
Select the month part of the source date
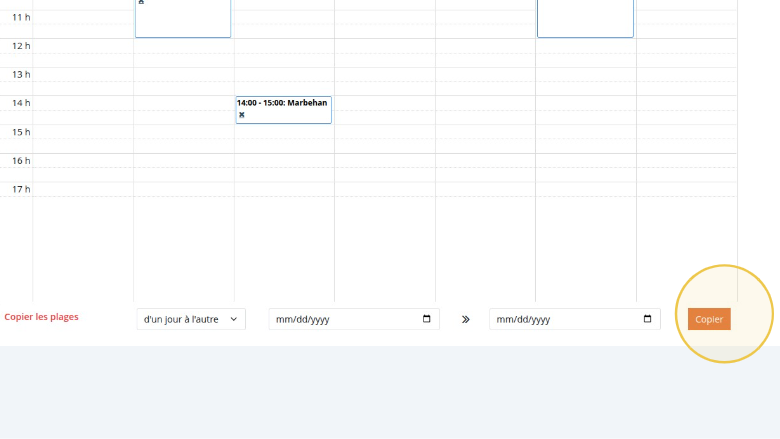(x=284, y=320)
